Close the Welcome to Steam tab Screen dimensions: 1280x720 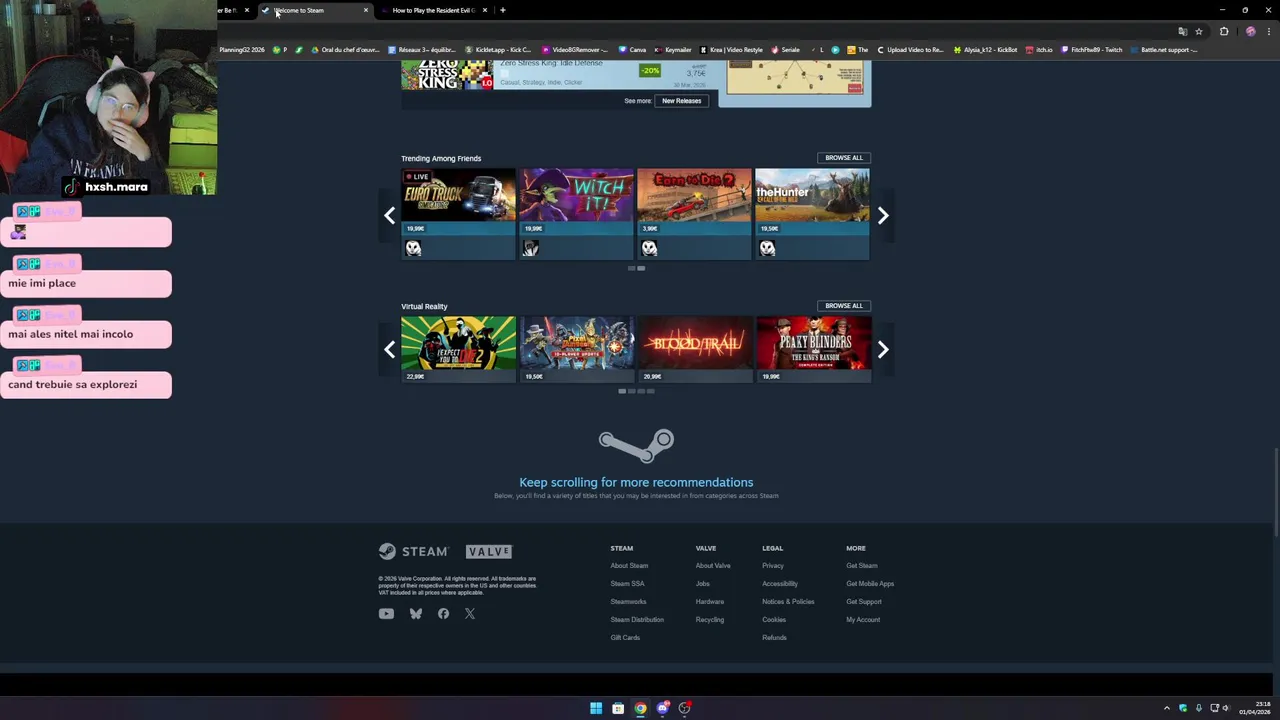point(366,10)
